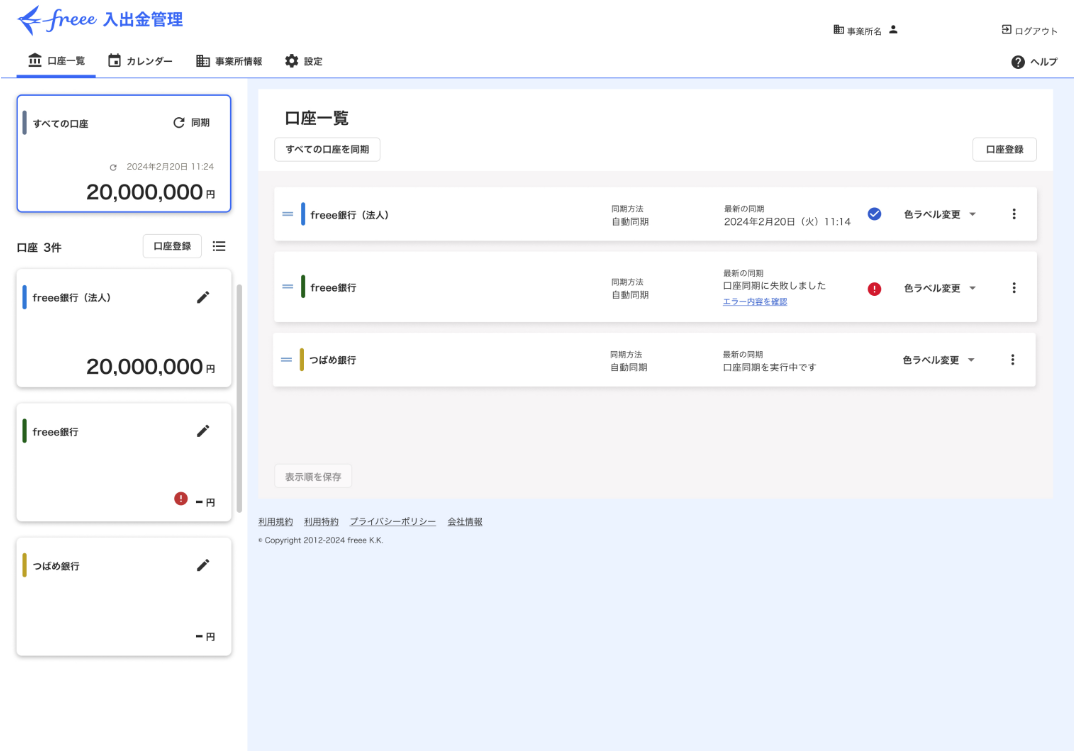Select the すべての口座 summary card

point(124,153)
